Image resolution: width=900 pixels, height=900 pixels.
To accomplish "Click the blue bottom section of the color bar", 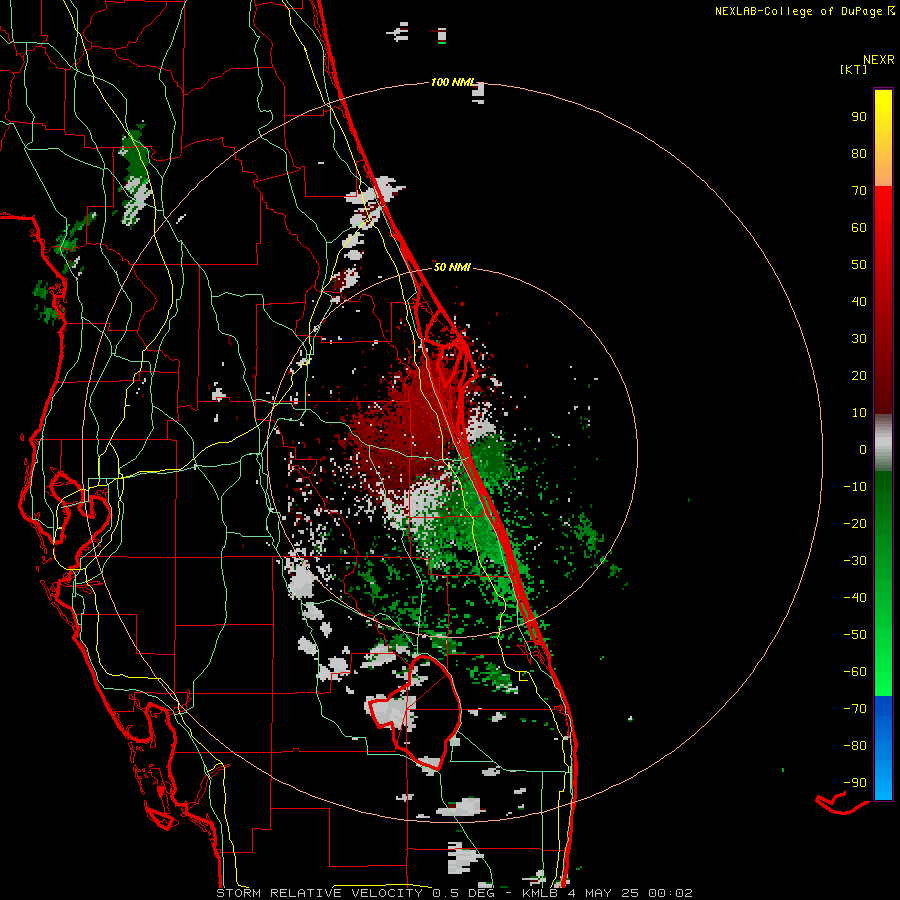I will 883,748.
